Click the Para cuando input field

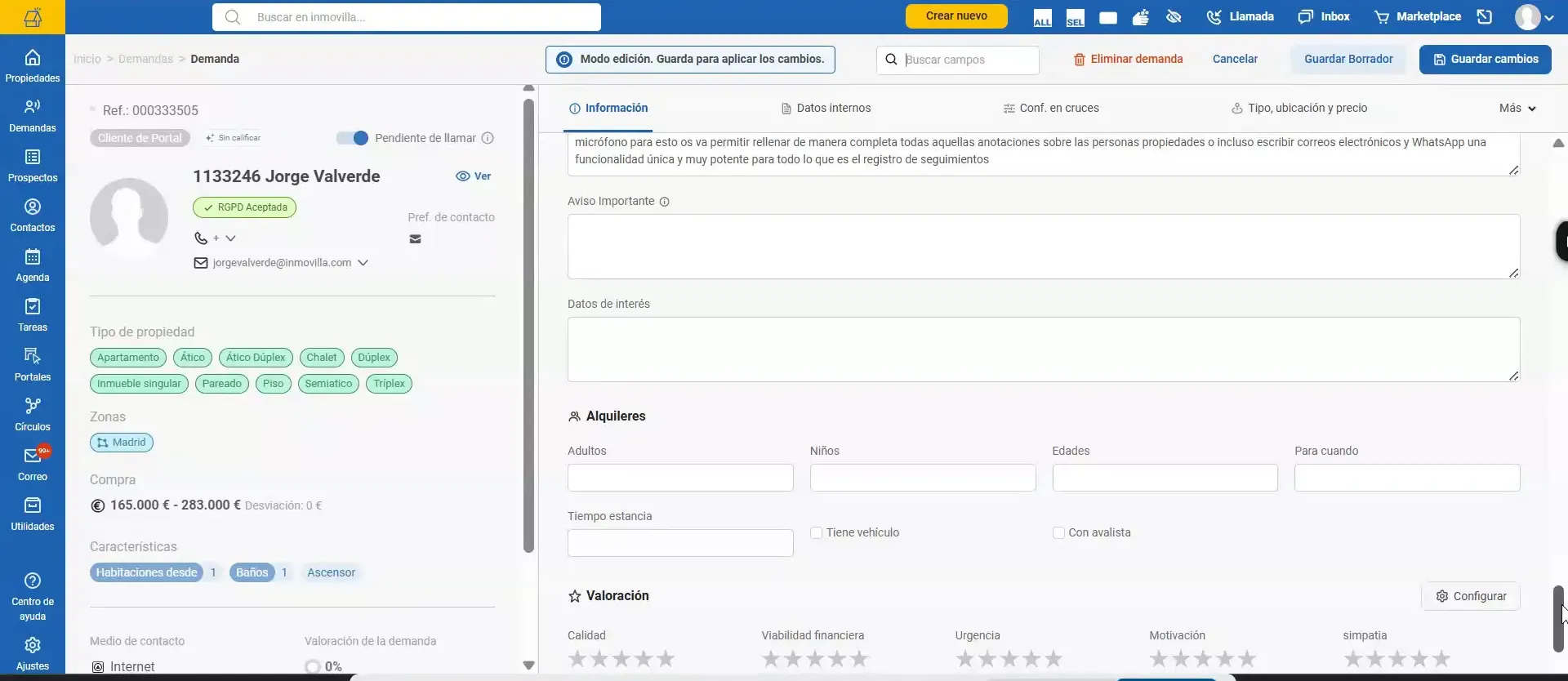(x=1407, y=478)
